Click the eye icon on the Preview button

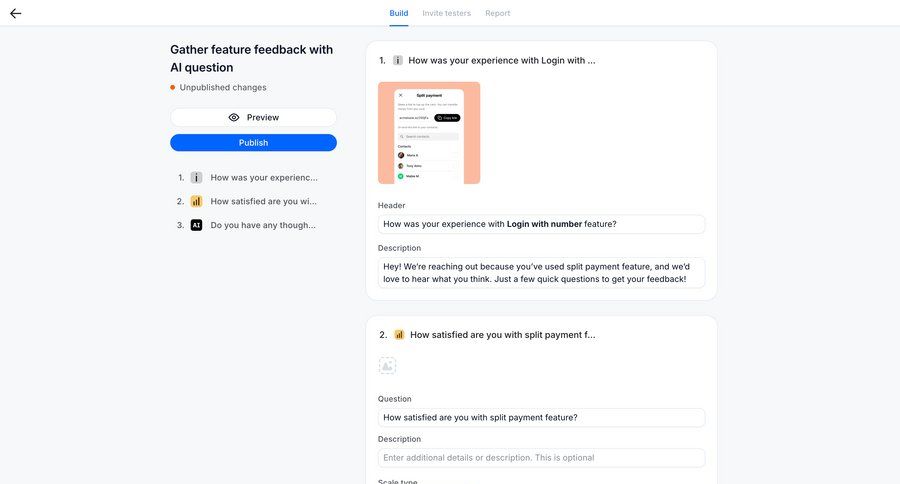pyautogui.click(x=234, y=117)
